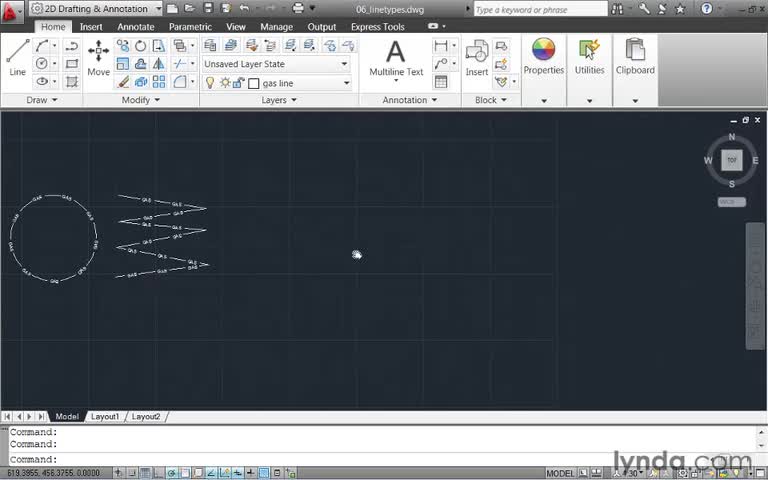The width and height of the screenshot is (768, 480).
Task: Select the Circle tool
Action: (42, 64)
